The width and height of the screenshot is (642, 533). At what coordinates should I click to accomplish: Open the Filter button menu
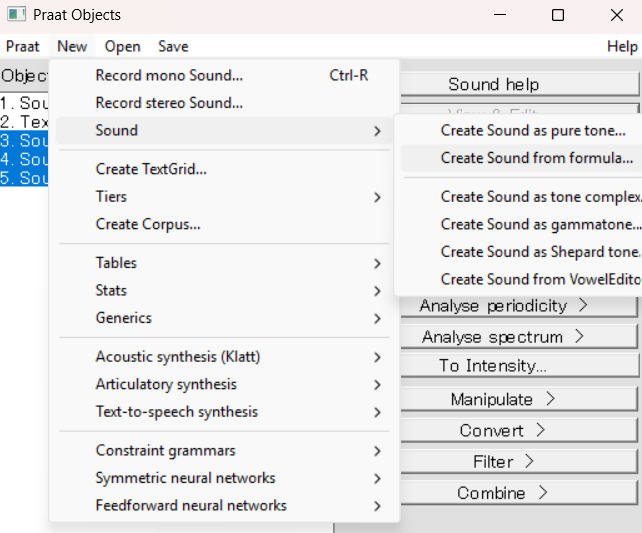coord(519,461)
